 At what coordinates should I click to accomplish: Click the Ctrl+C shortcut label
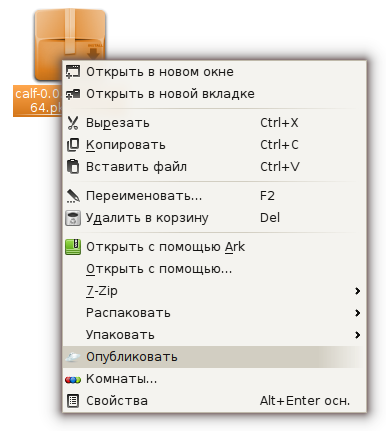279,145
